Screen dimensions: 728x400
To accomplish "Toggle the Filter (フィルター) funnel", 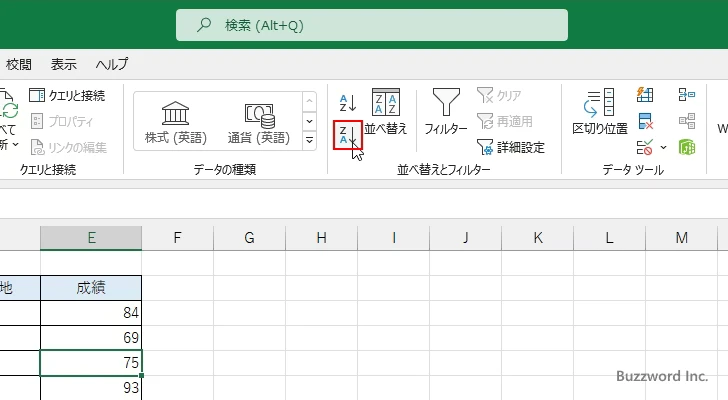I will 446,112.
